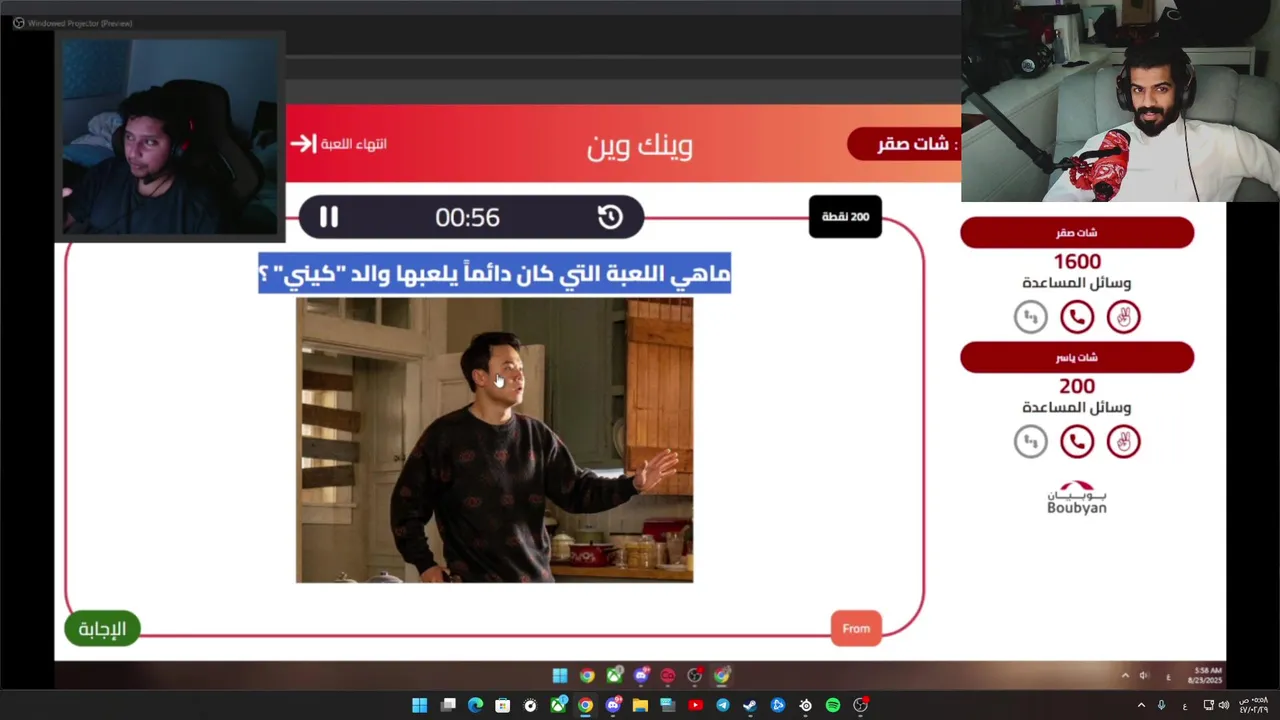Click the 1600 score of شات صقر
Image resolution: width=1280 pixels, height=720 pixels.
[x=1077, y=262]
